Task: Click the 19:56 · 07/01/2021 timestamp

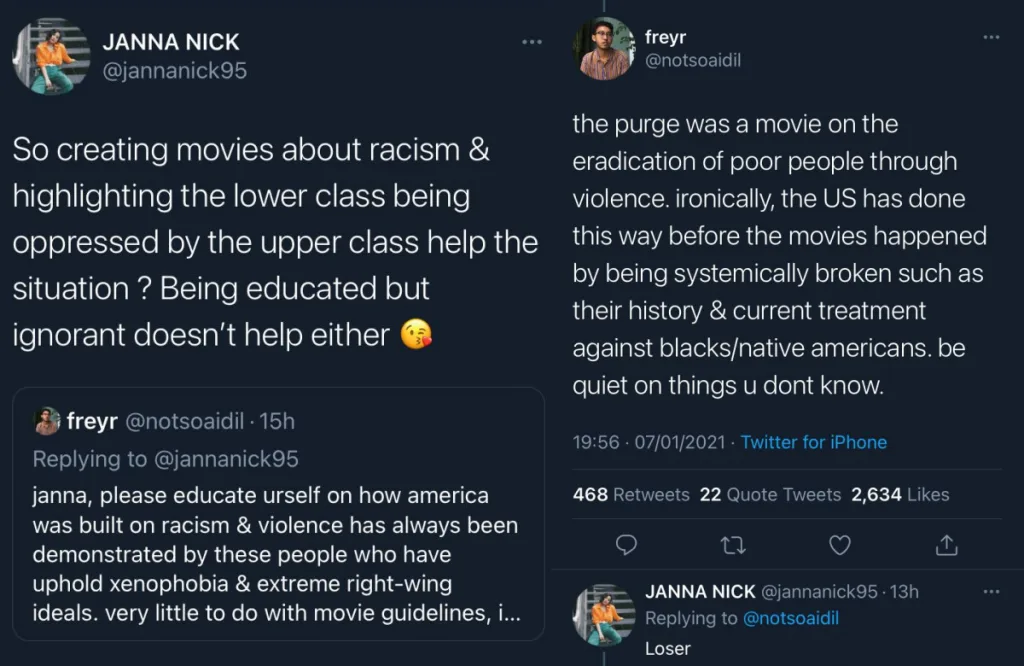Action: [650, 442]
